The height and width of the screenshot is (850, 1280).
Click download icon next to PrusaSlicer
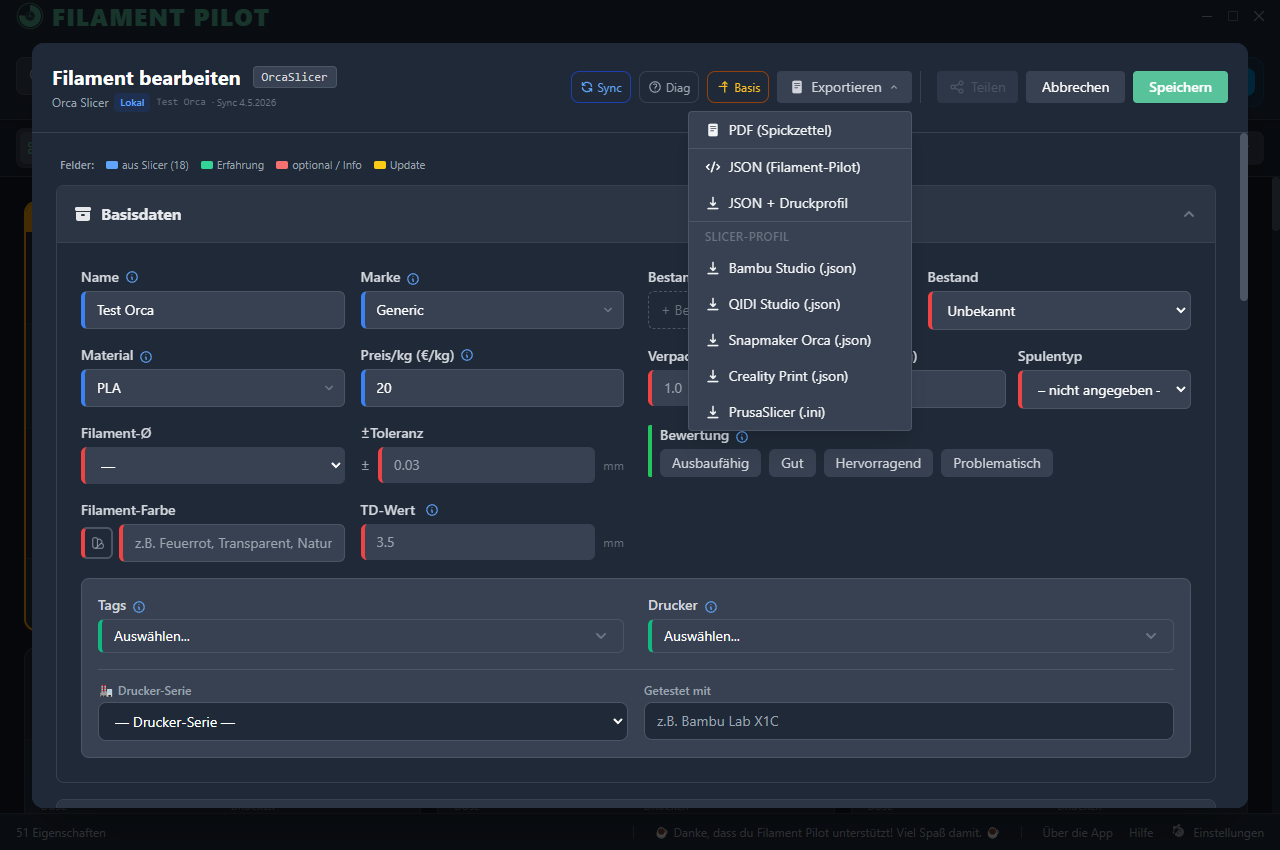713,412
